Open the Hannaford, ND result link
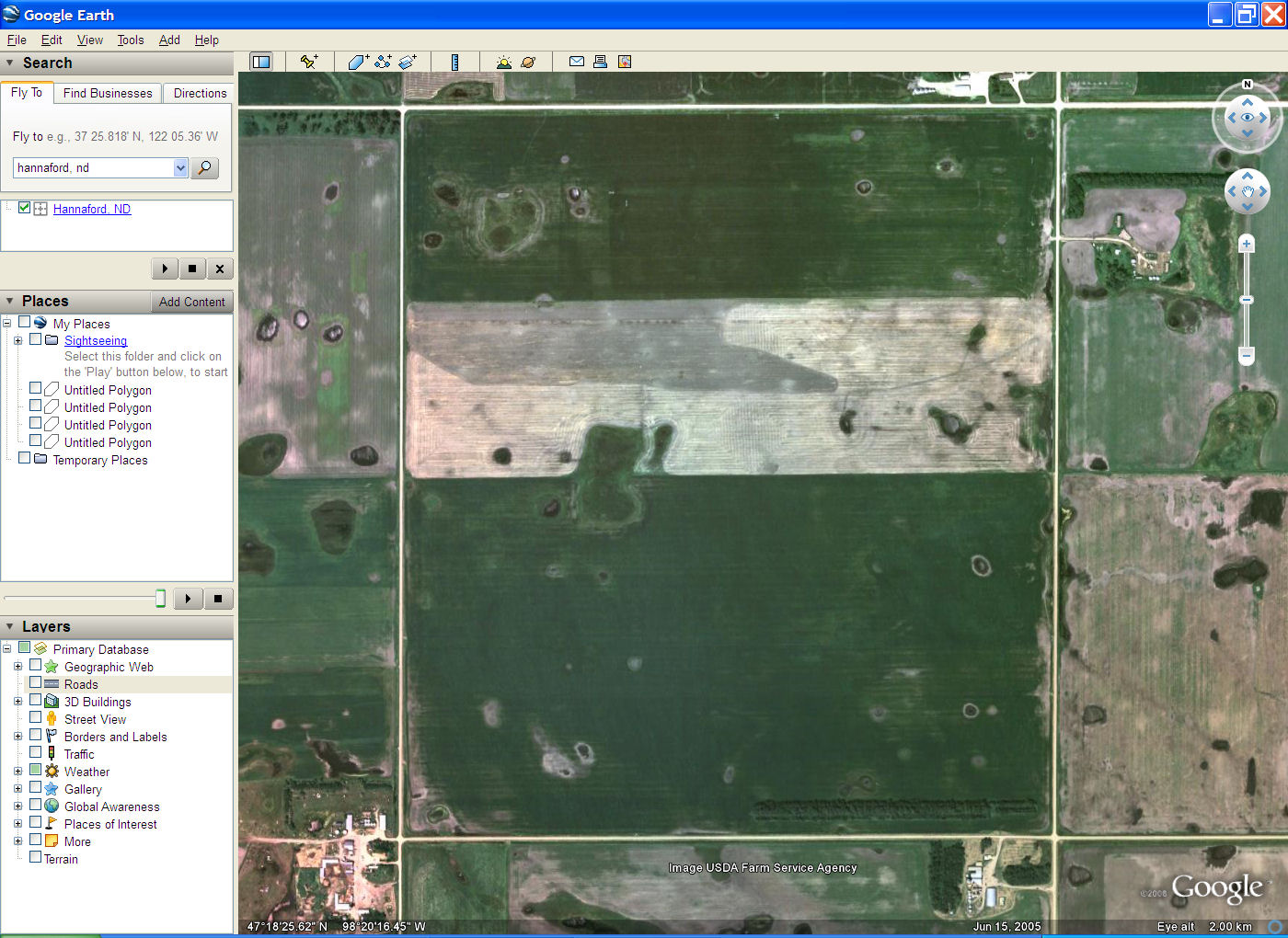Screen dimensions: 1288x938 tap(92, 209)
